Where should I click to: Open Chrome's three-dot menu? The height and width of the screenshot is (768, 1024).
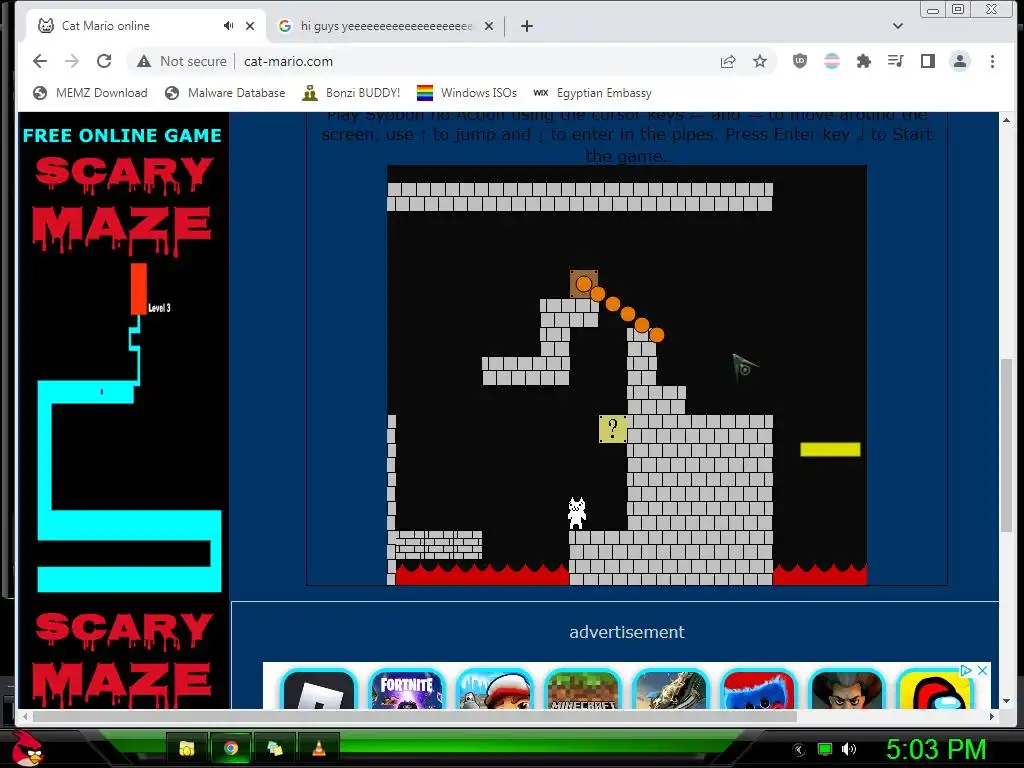[x=992, y=61]
